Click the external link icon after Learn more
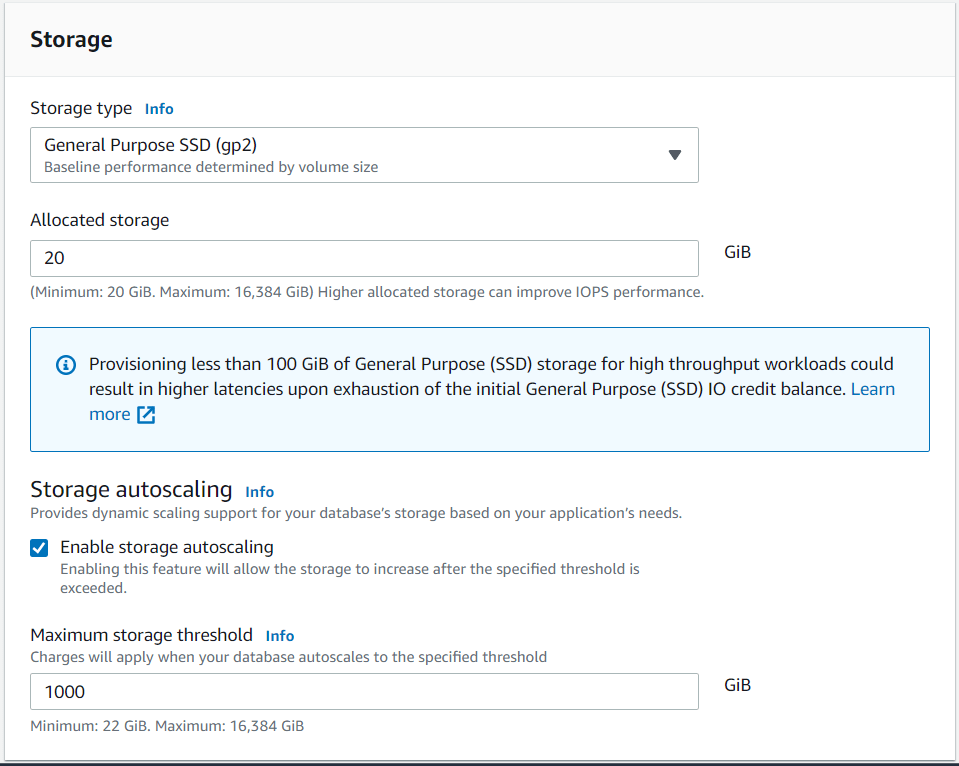 [146, 415]
